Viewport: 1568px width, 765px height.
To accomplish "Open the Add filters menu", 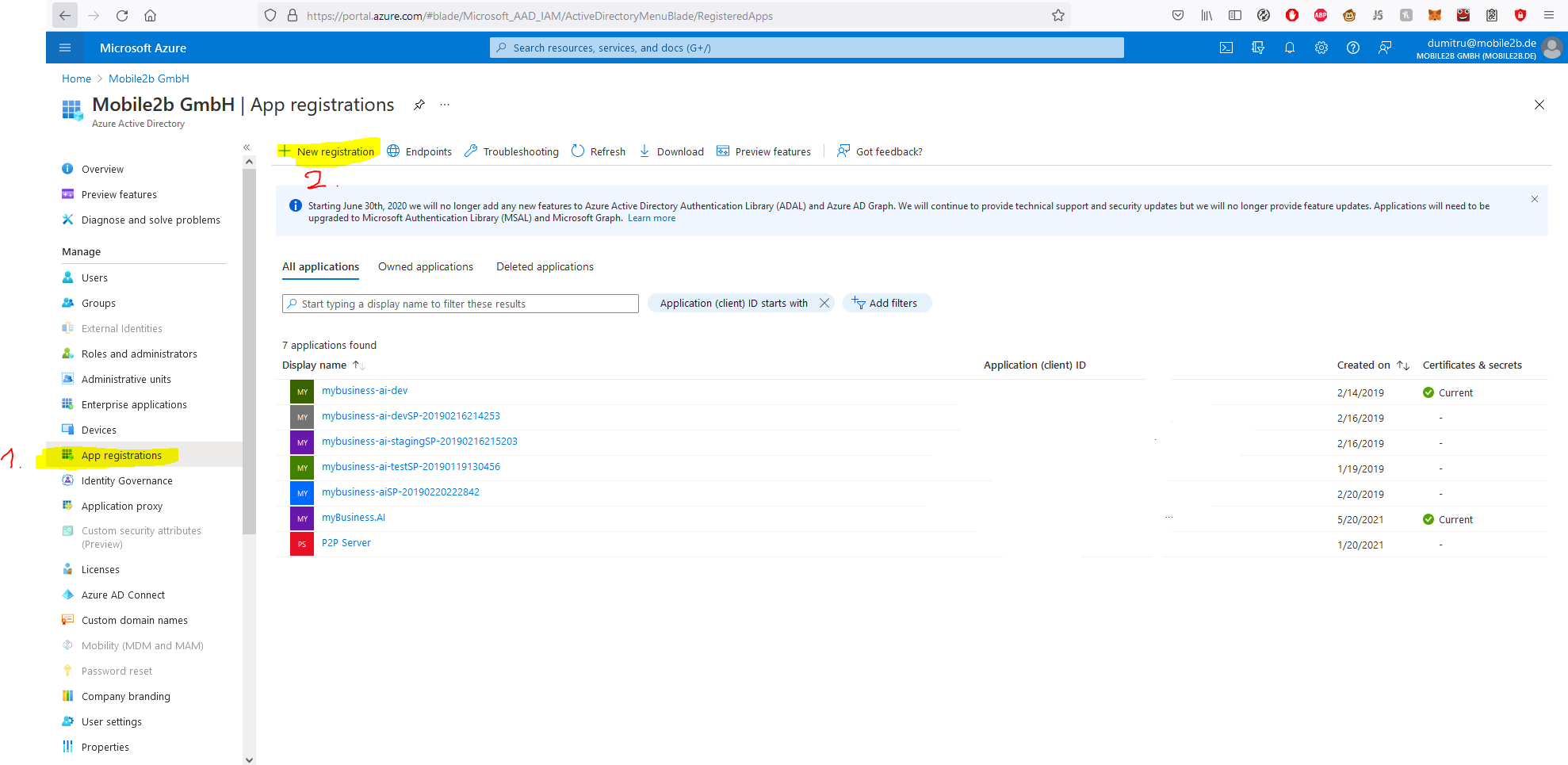I will tap(886, 303).
